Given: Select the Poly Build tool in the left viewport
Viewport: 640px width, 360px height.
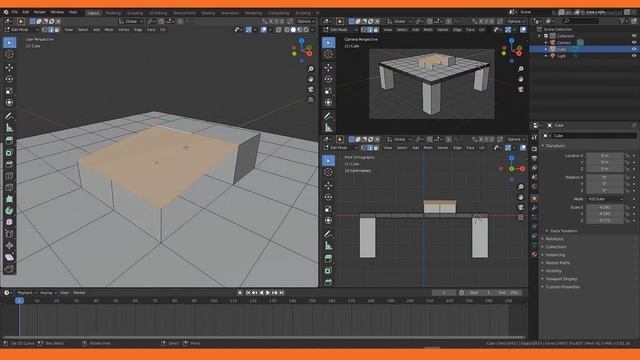Looking at the screenshot, I should pos(9,199).
